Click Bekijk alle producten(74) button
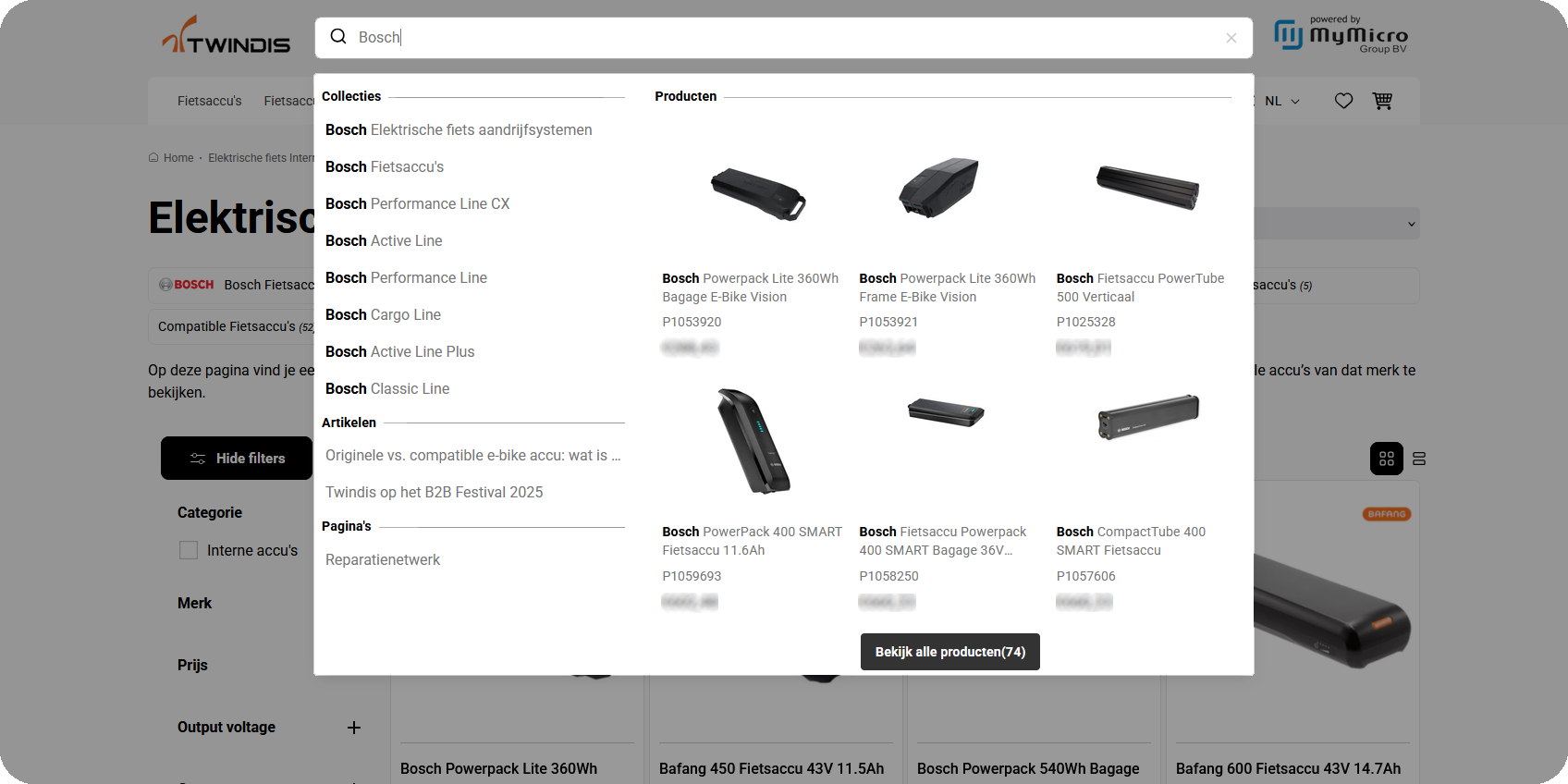Screen dimensions: 1568x784 950,652
